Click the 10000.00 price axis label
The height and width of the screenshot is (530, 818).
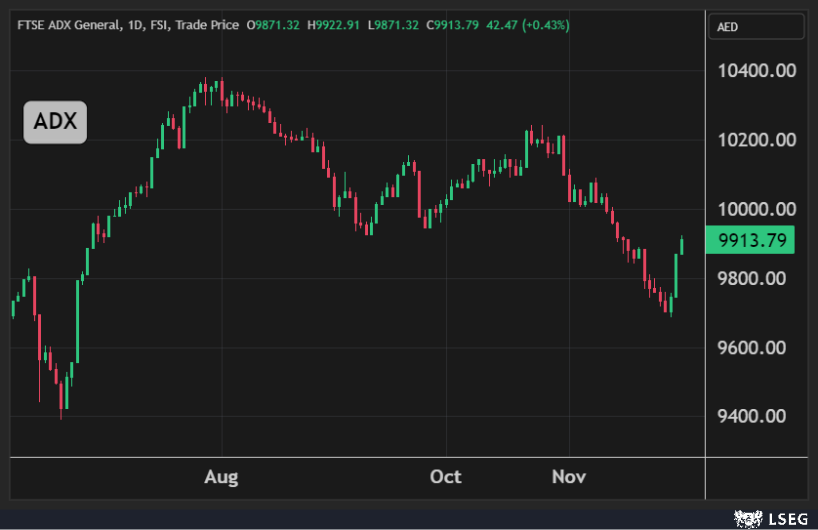[757, 209]
